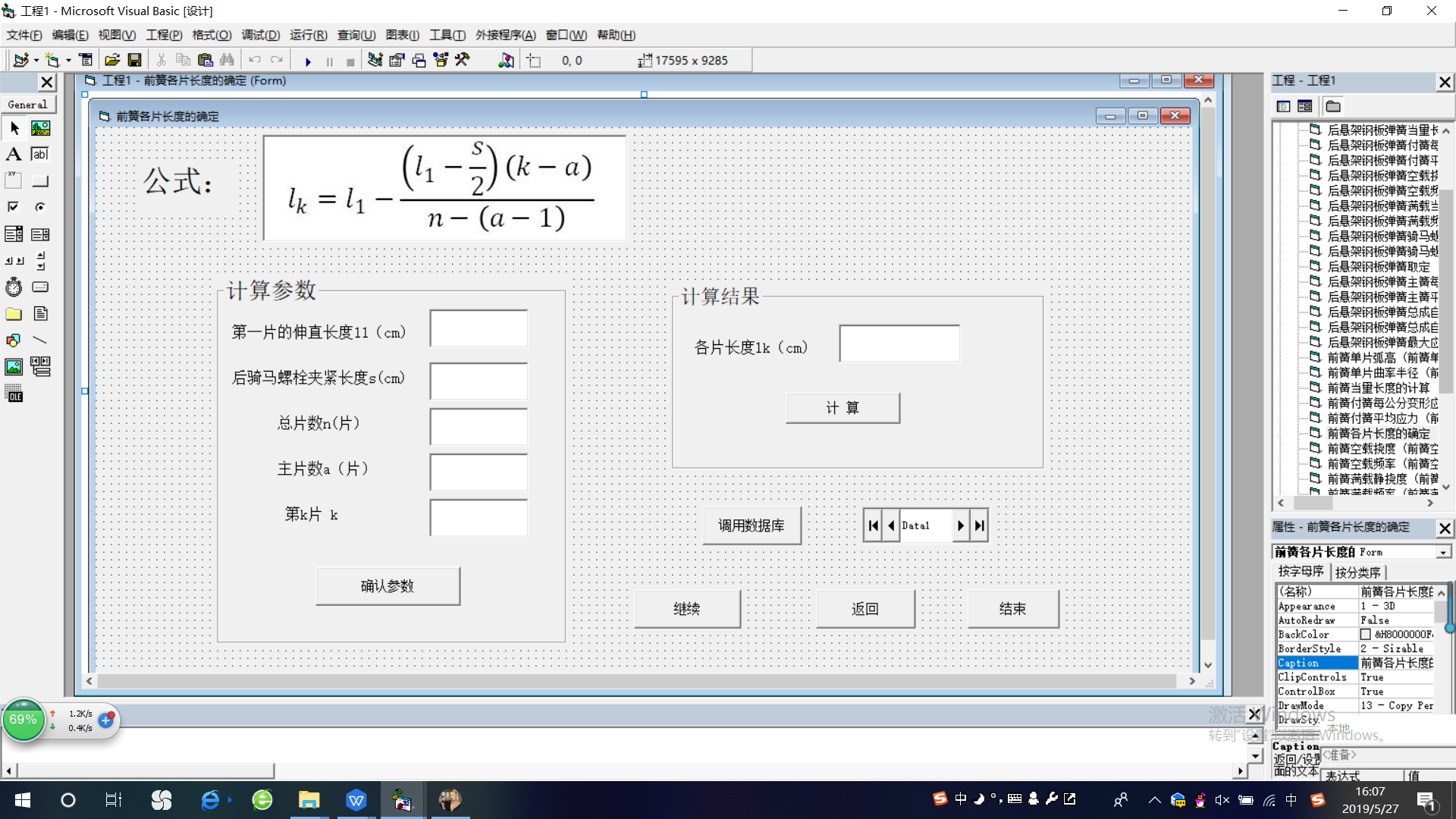Open the Project Explorer toolbar icon
Screen dimensions: 1456x819
[375, 61]
